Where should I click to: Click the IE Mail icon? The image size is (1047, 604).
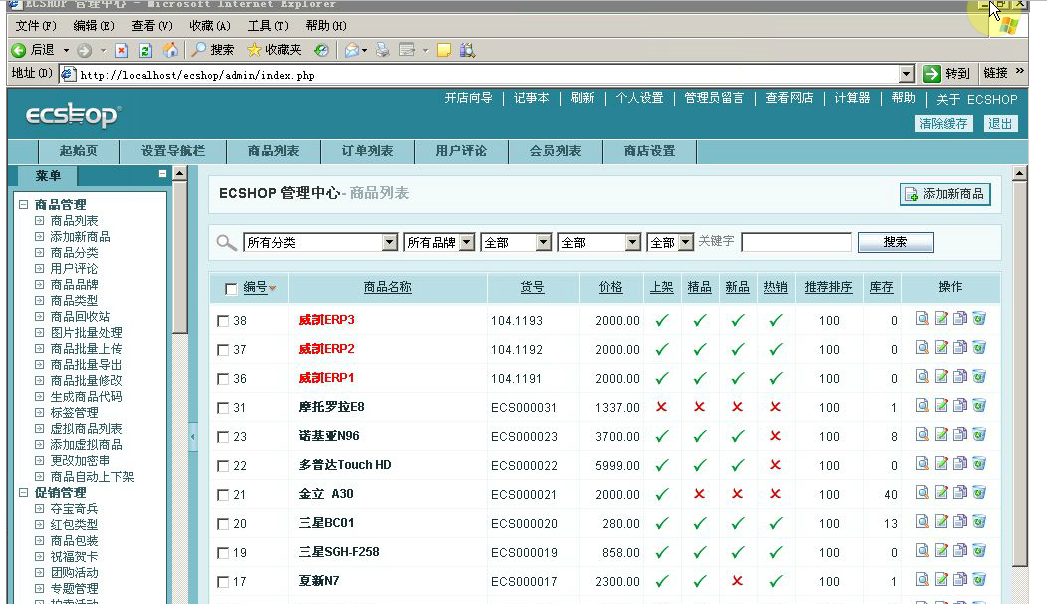[x=352, y=50]
